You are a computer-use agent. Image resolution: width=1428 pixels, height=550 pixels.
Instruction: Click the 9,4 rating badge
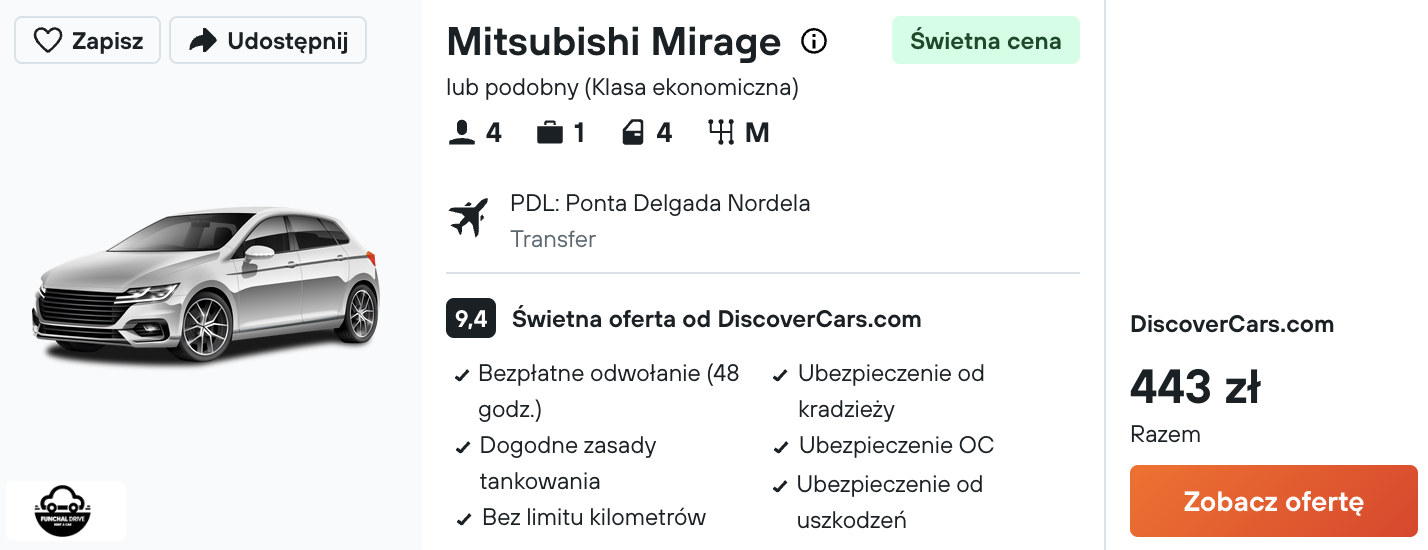point(471,319)
